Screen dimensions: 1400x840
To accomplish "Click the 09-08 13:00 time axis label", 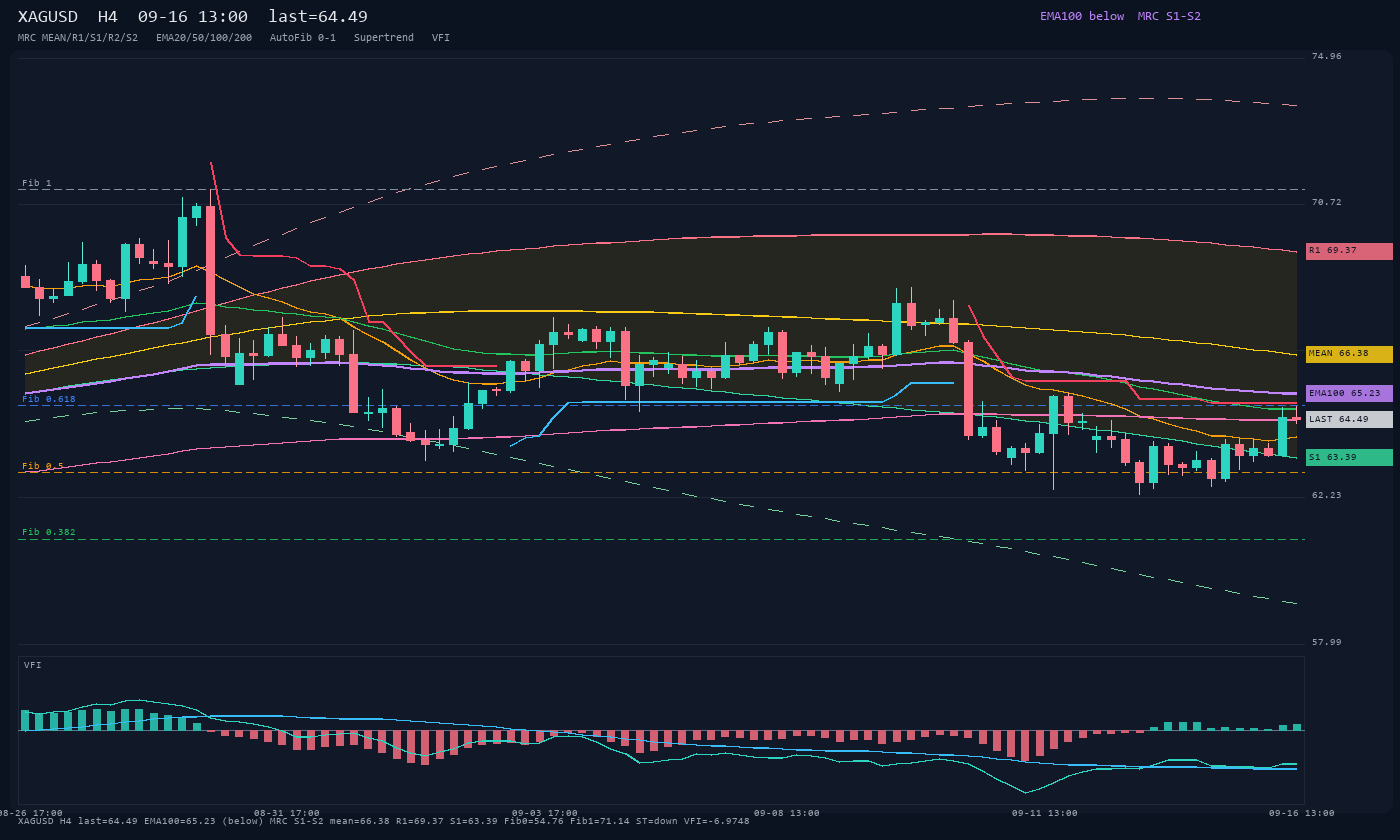I will (x=787, y=813).
